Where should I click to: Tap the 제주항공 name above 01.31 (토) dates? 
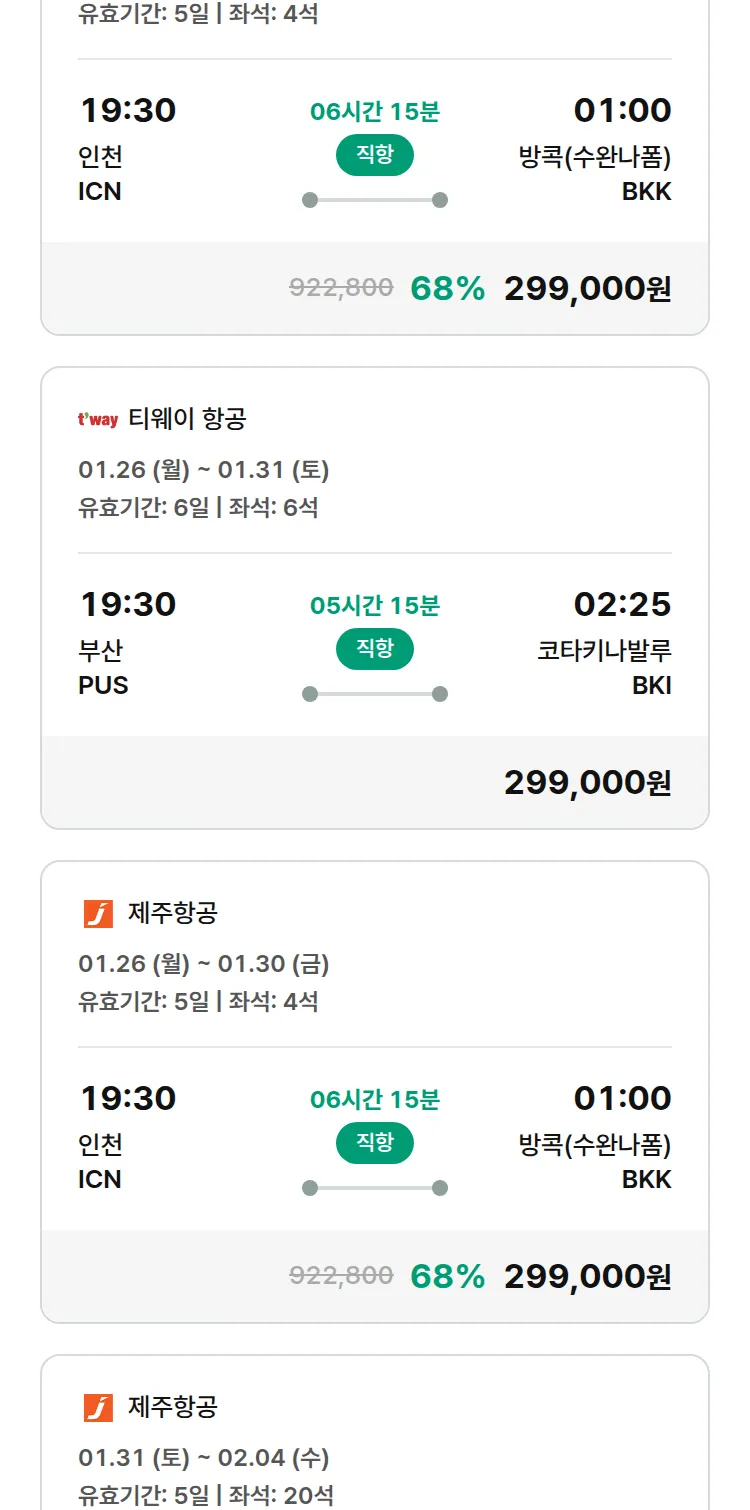click(173, 1407)
